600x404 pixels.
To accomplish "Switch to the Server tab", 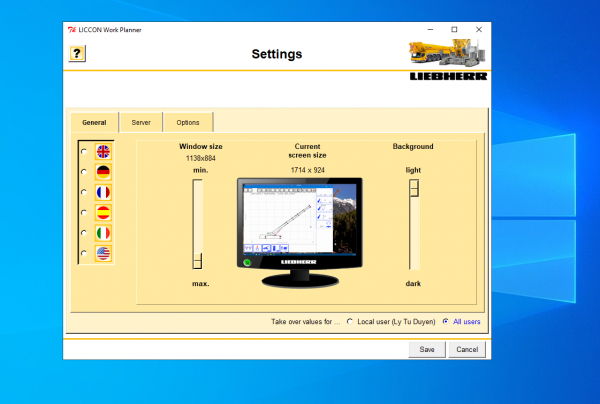I will pos(141,122).
